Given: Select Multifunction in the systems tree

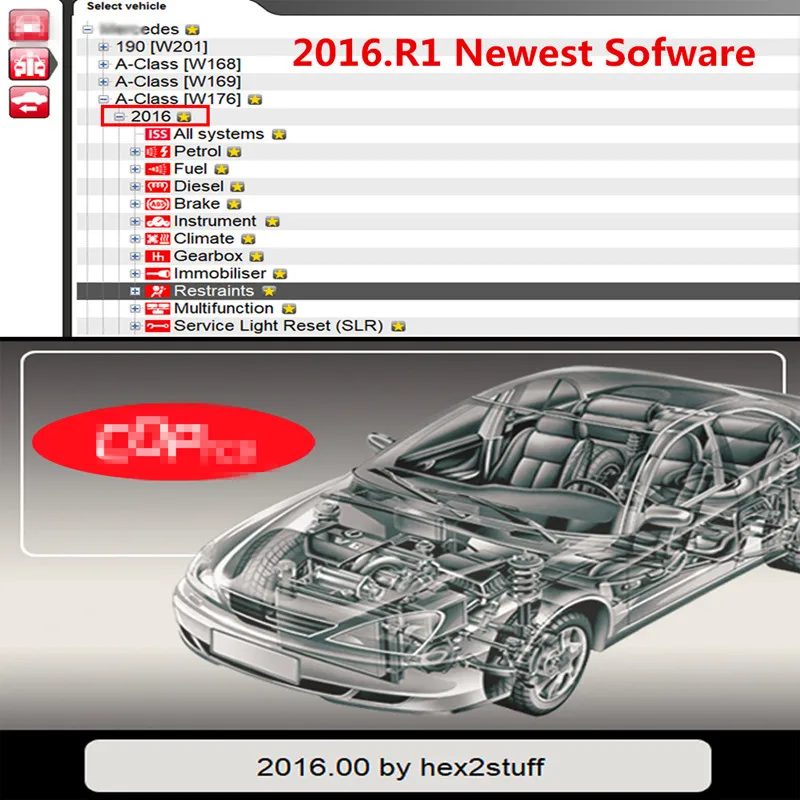Looking at the screenshot, I should click(222, 309).
